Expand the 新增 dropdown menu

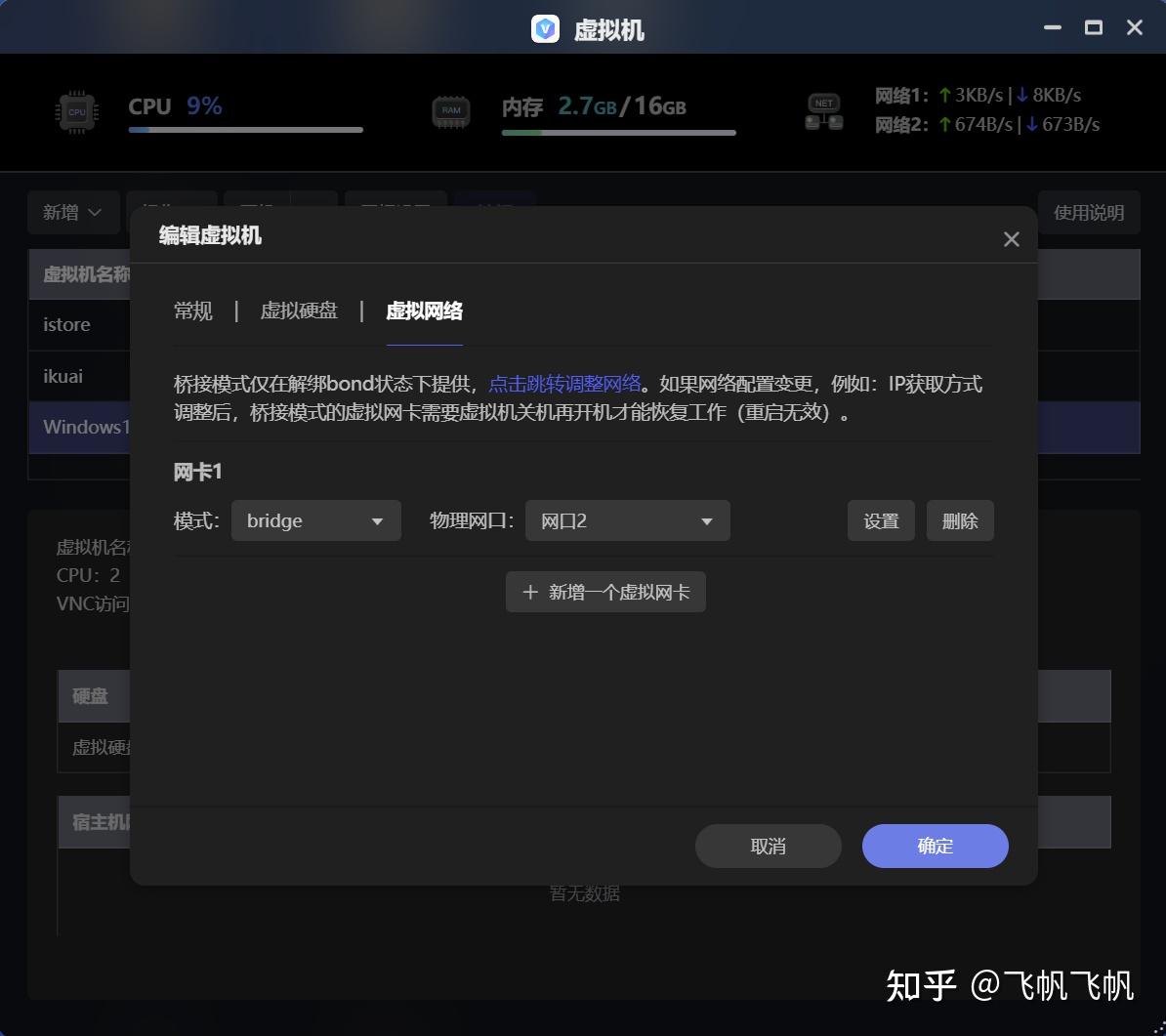[73, 212]
